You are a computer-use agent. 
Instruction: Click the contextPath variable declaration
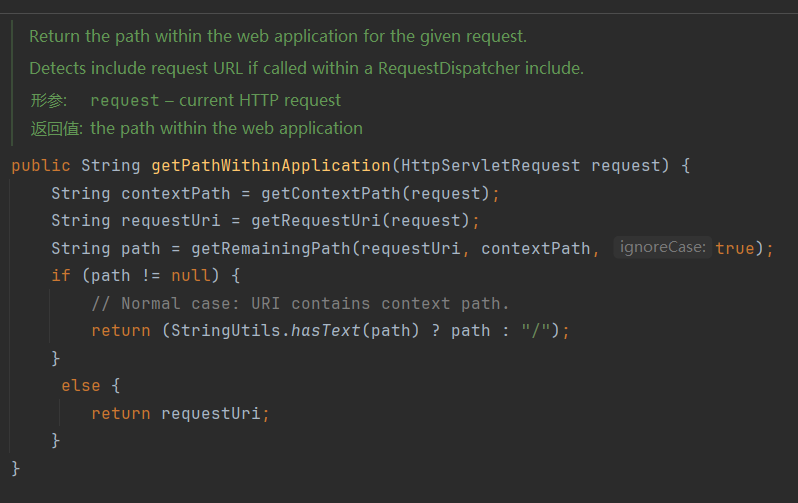click(x=176, y=193)
